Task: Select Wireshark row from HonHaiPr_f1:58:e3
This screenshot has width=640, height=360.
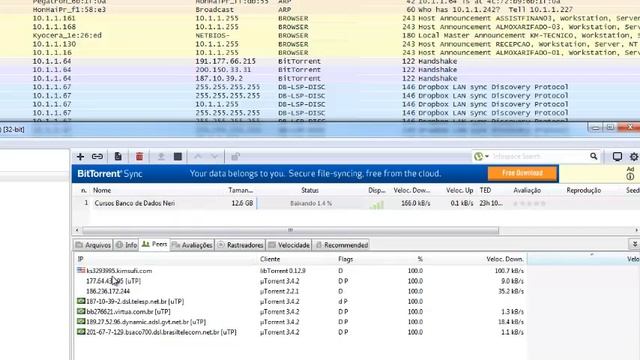Action: tap(320, 10)
